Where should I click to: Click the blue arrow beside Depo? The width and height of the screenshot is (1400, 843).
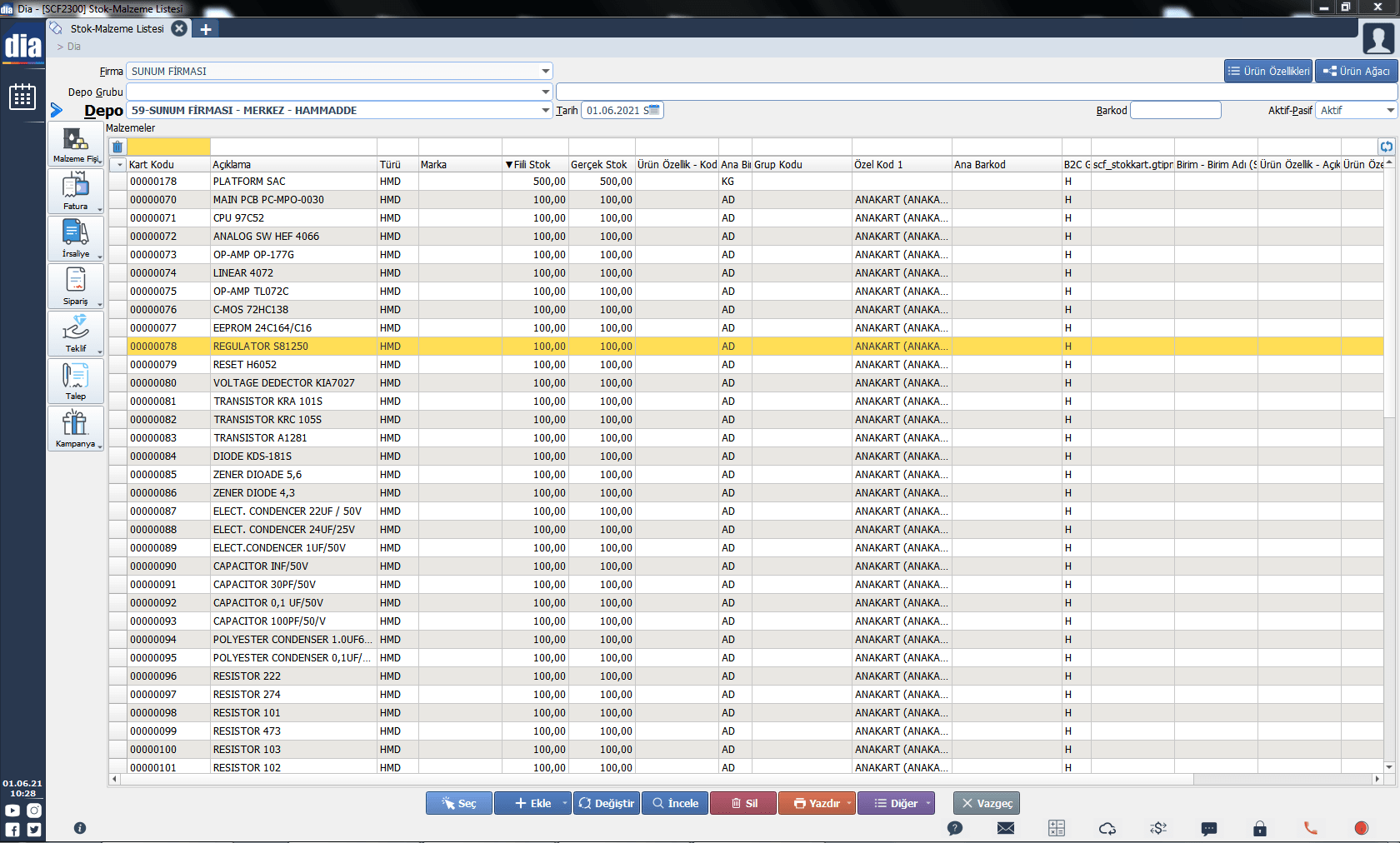click(57, 110)
